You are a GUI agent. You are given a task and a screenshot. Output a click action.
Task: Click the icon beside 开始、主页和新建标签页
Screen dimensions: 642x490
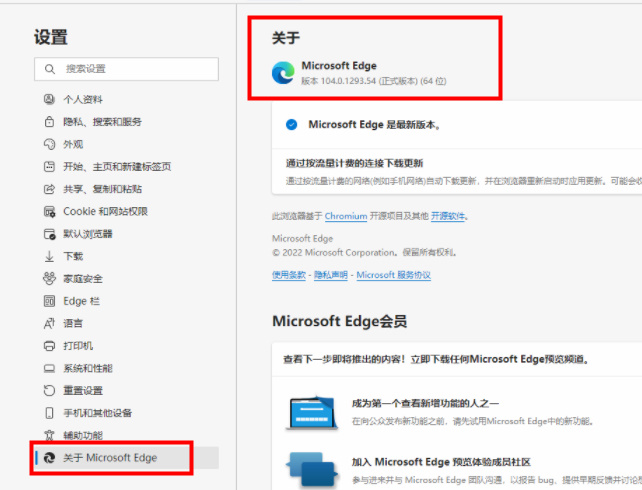click(x=49, y=167)
